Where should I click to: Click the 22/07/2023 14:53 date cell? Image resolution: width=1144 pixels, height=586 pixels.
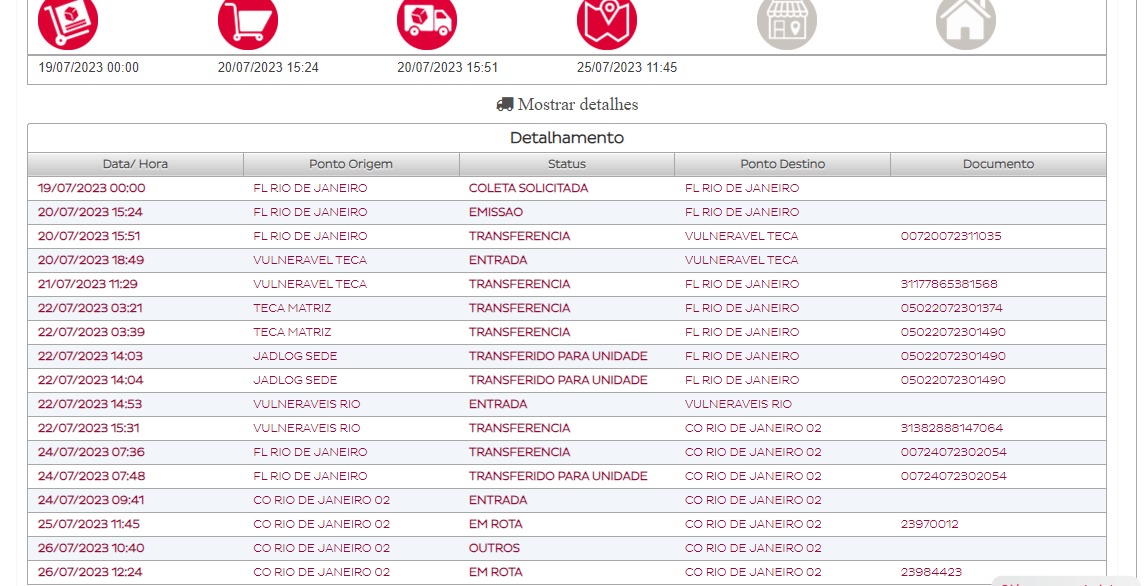pyautogui.click(x=90, y=405)
